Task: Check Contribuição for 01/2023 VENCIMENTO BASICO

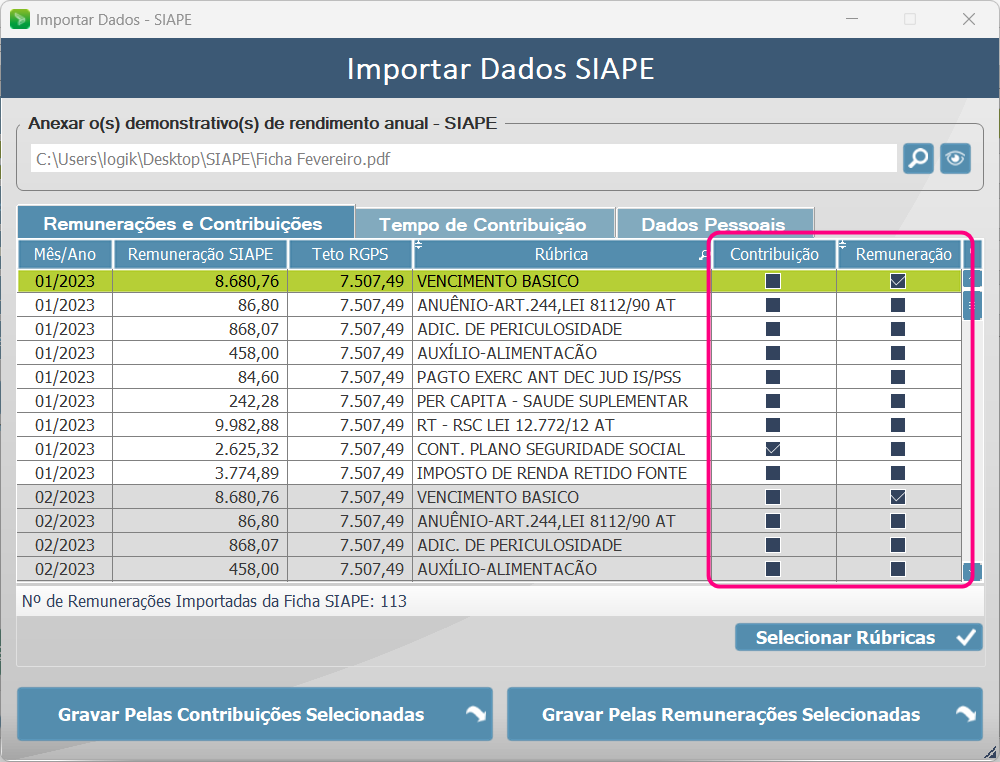Action: click(773, 281)
